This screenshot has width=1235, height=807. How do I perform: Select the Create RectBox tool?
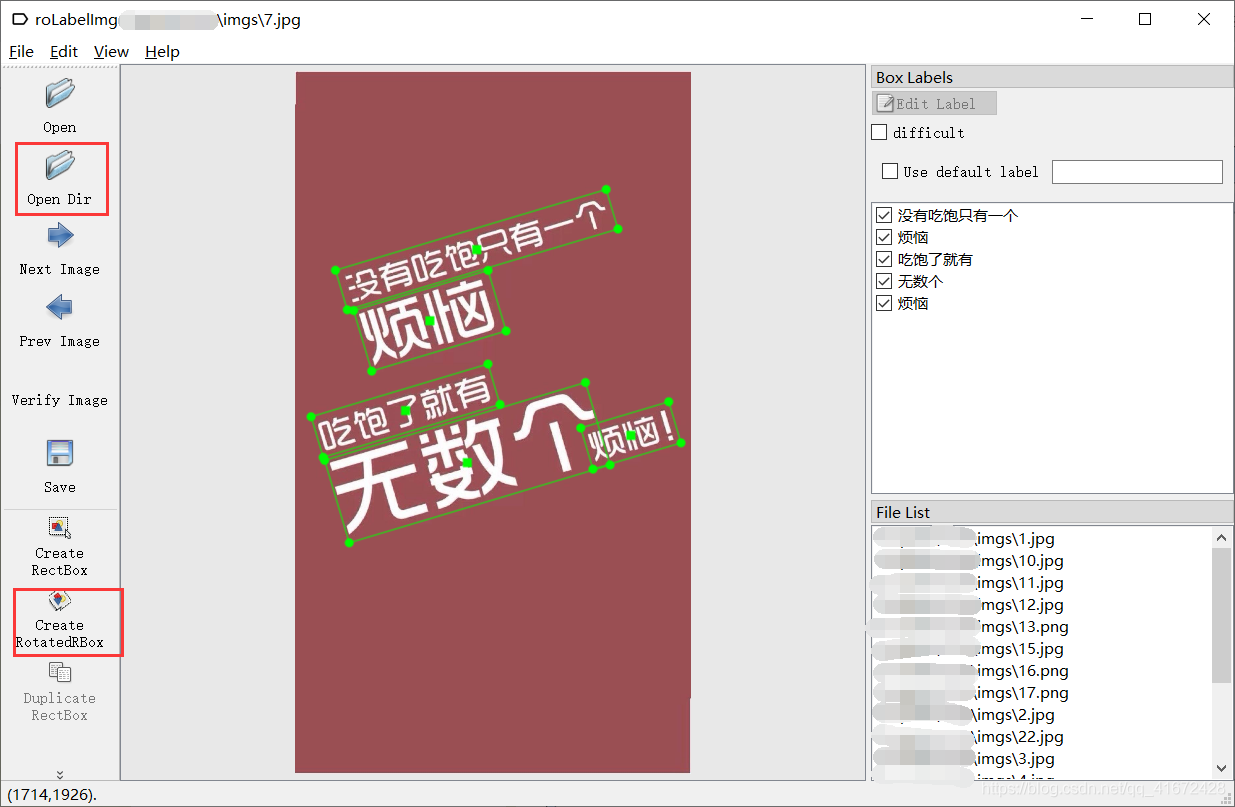(59, 528)
